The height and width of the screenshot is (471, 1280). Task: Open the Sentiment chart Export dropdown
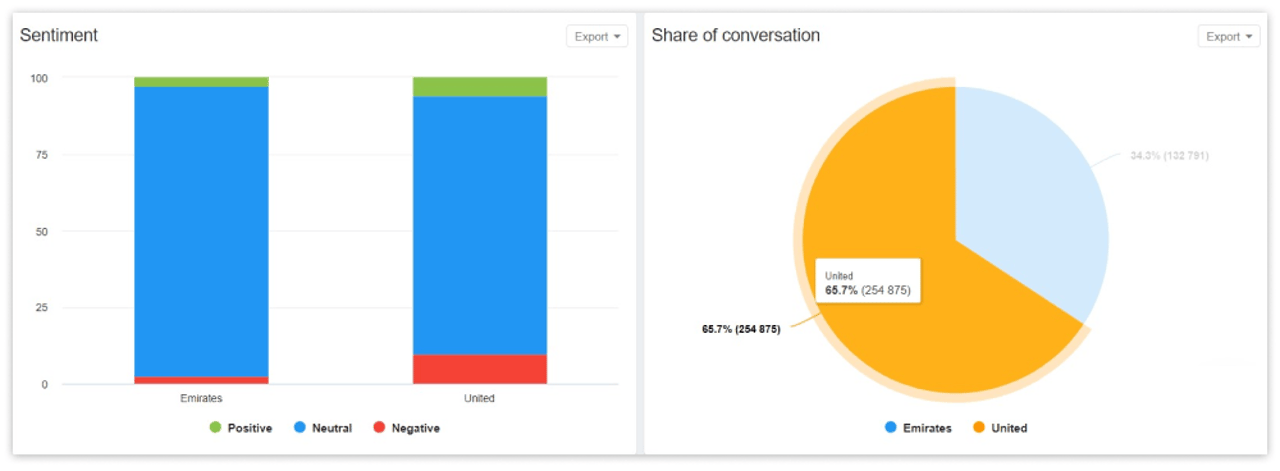597,37
